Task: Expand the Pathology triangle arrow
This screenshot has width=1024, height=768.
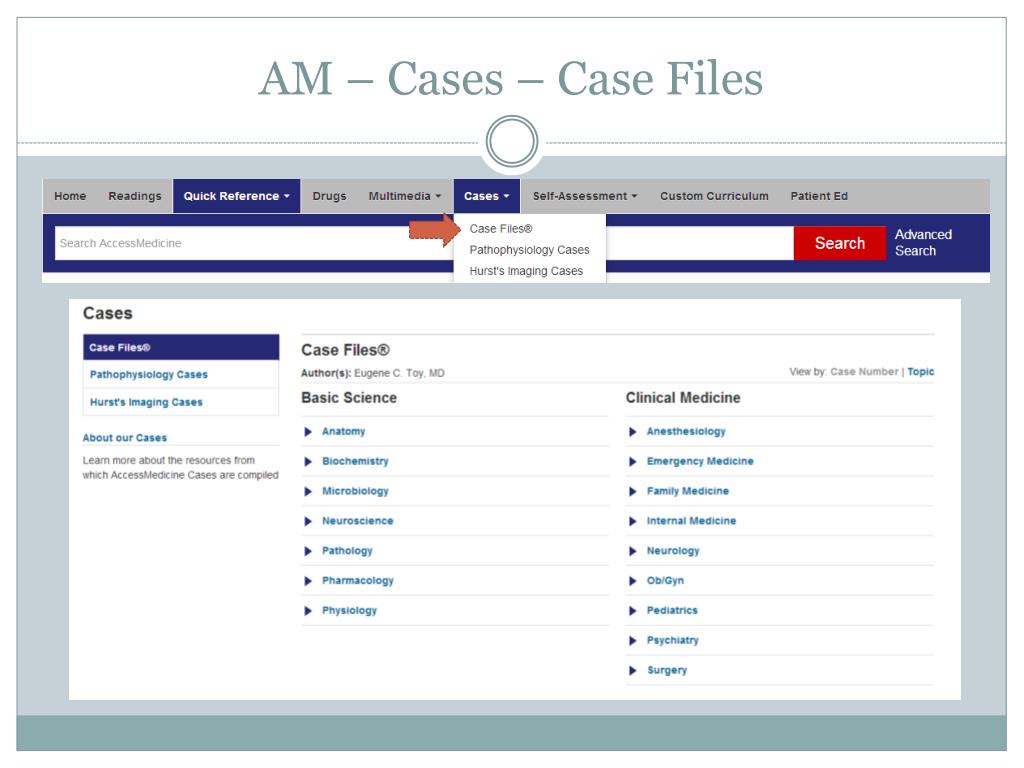Action: (308, 551)
